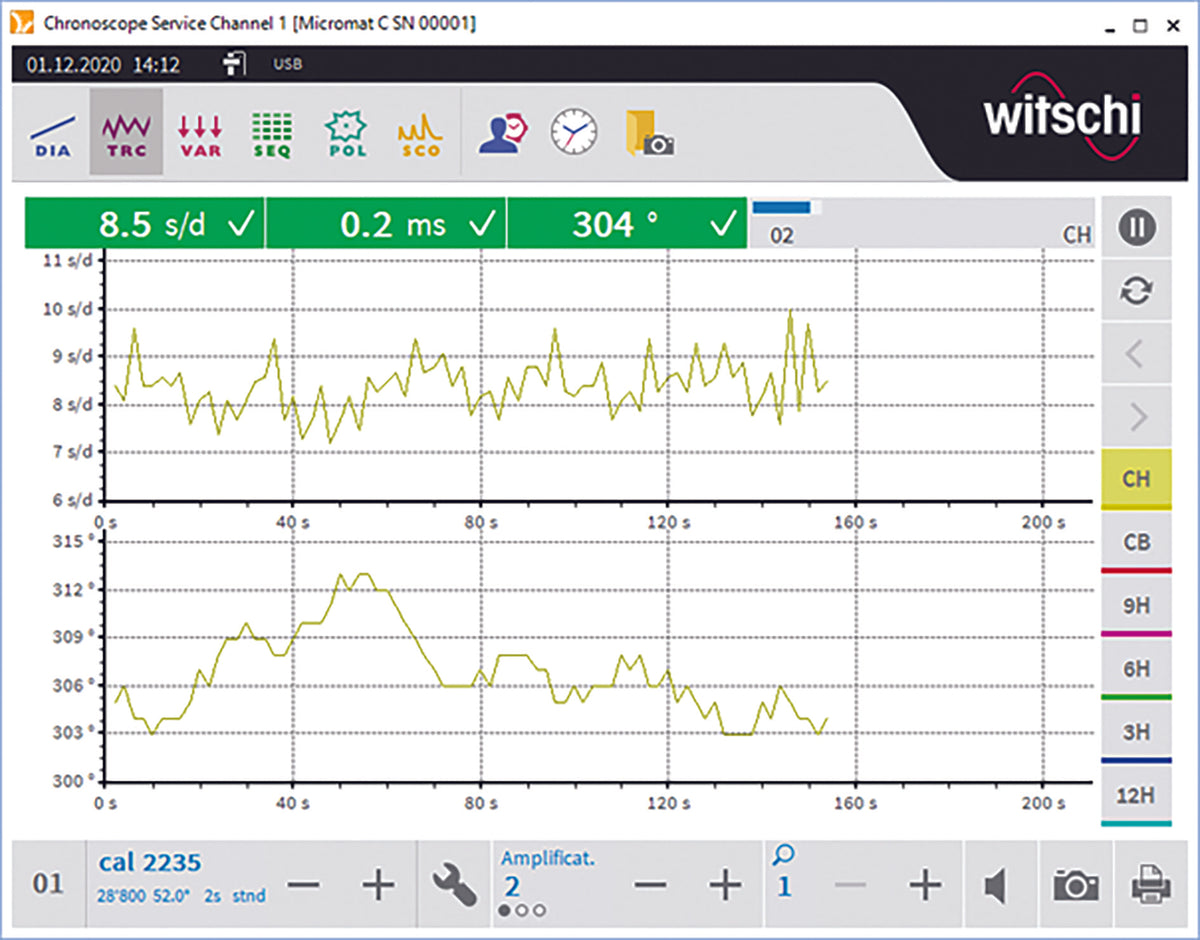Image resolution: width=1200 pixels, height=940 pixels.
Task: Select the CH position tab
Action: point(1136,478)
